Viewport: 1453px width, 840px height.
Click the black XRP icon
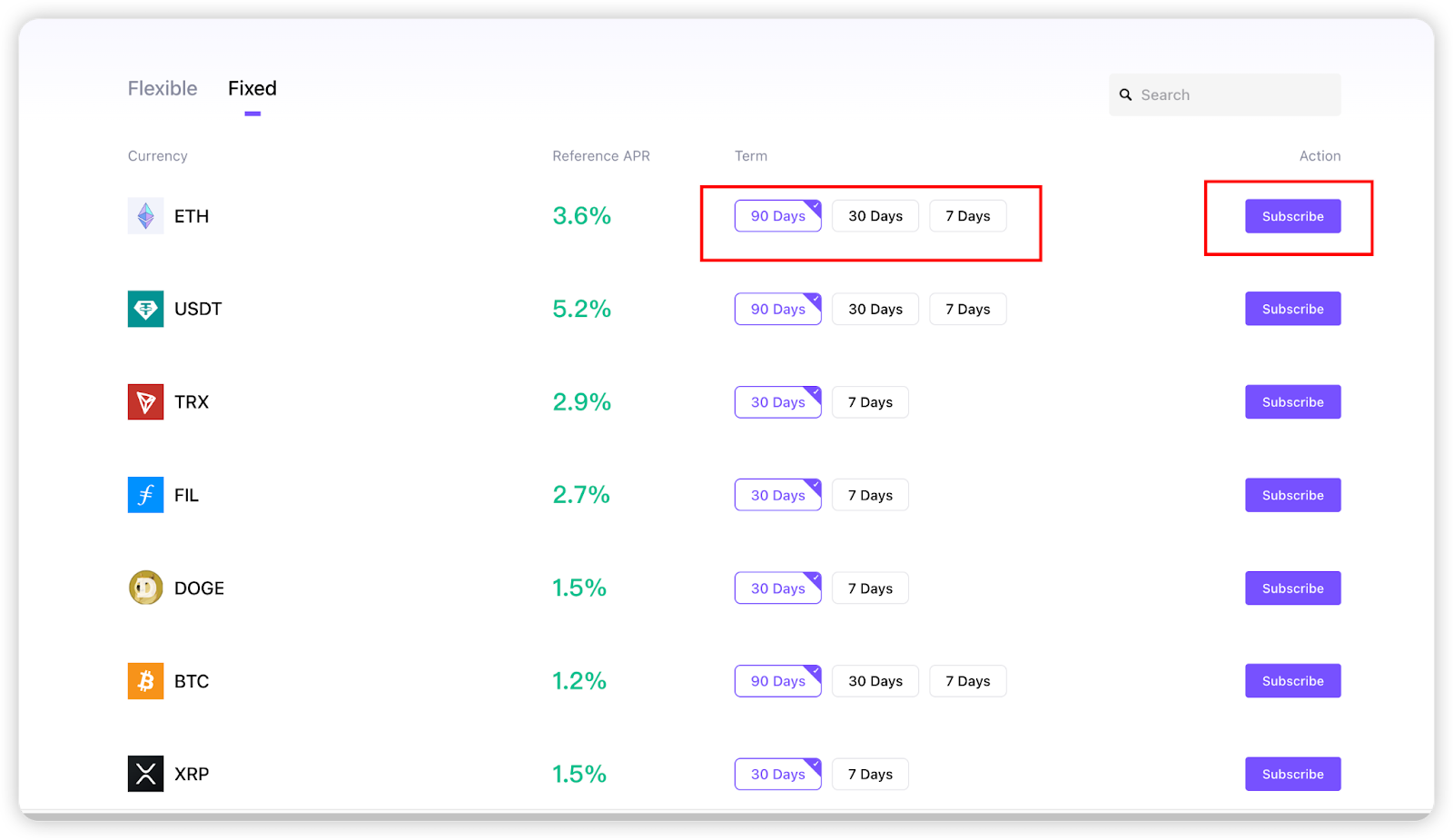[x=145, y=774]
